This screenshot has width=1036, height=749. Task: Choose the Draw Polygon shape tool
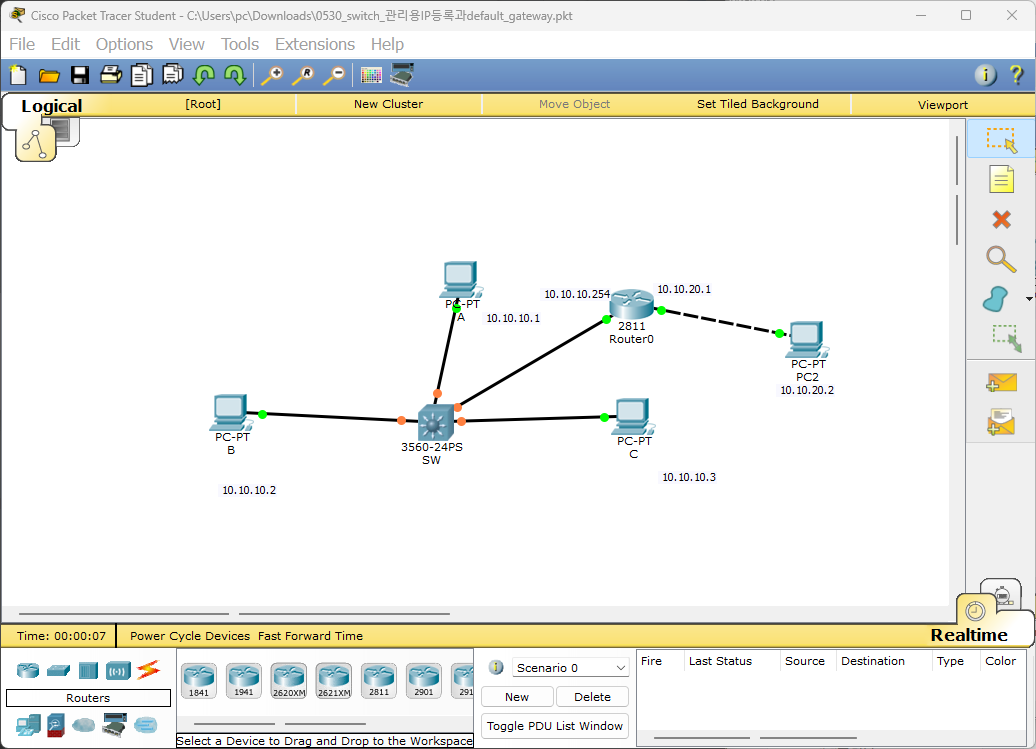point(996,299)
